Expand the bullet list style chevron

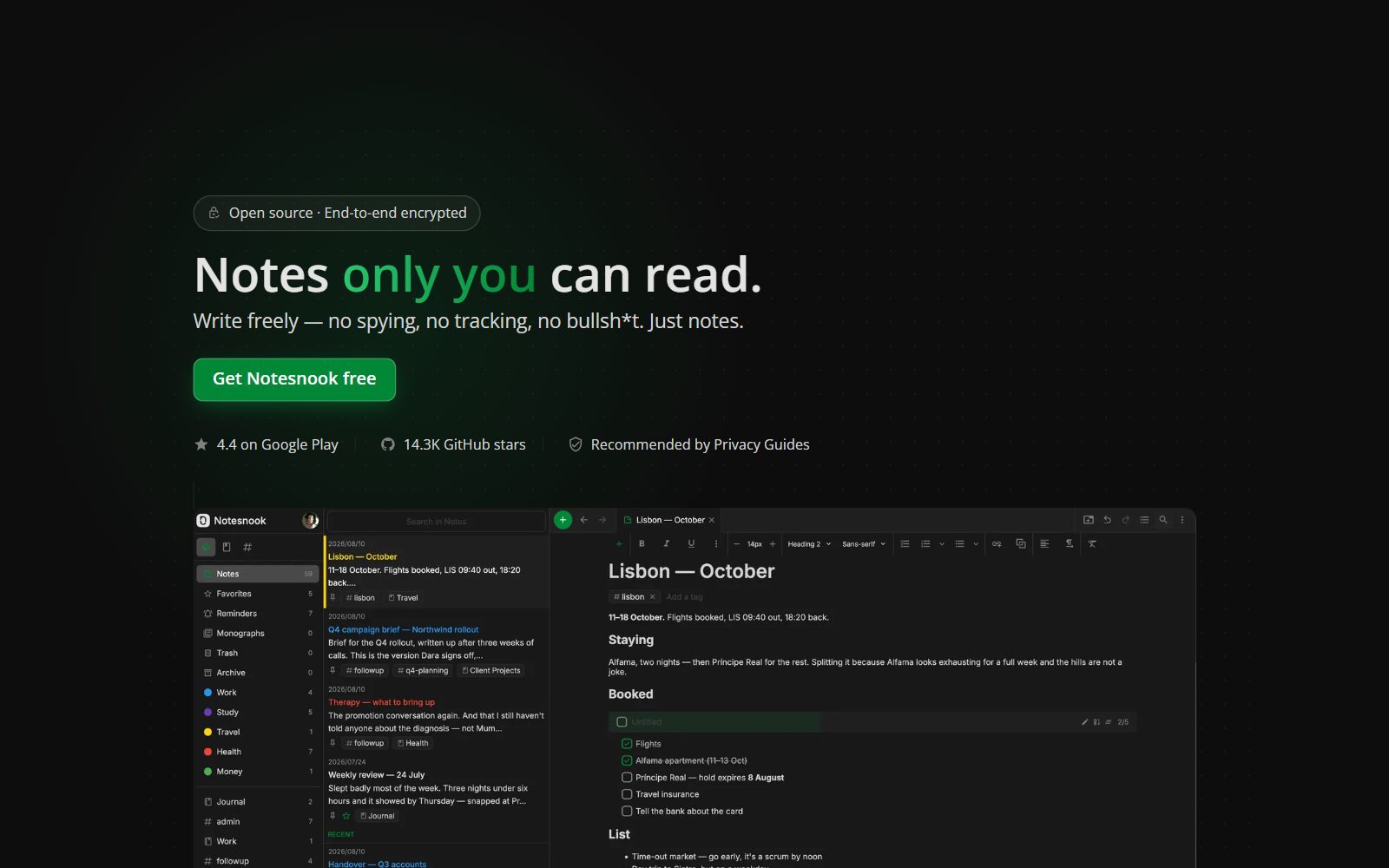click(976, 544)
